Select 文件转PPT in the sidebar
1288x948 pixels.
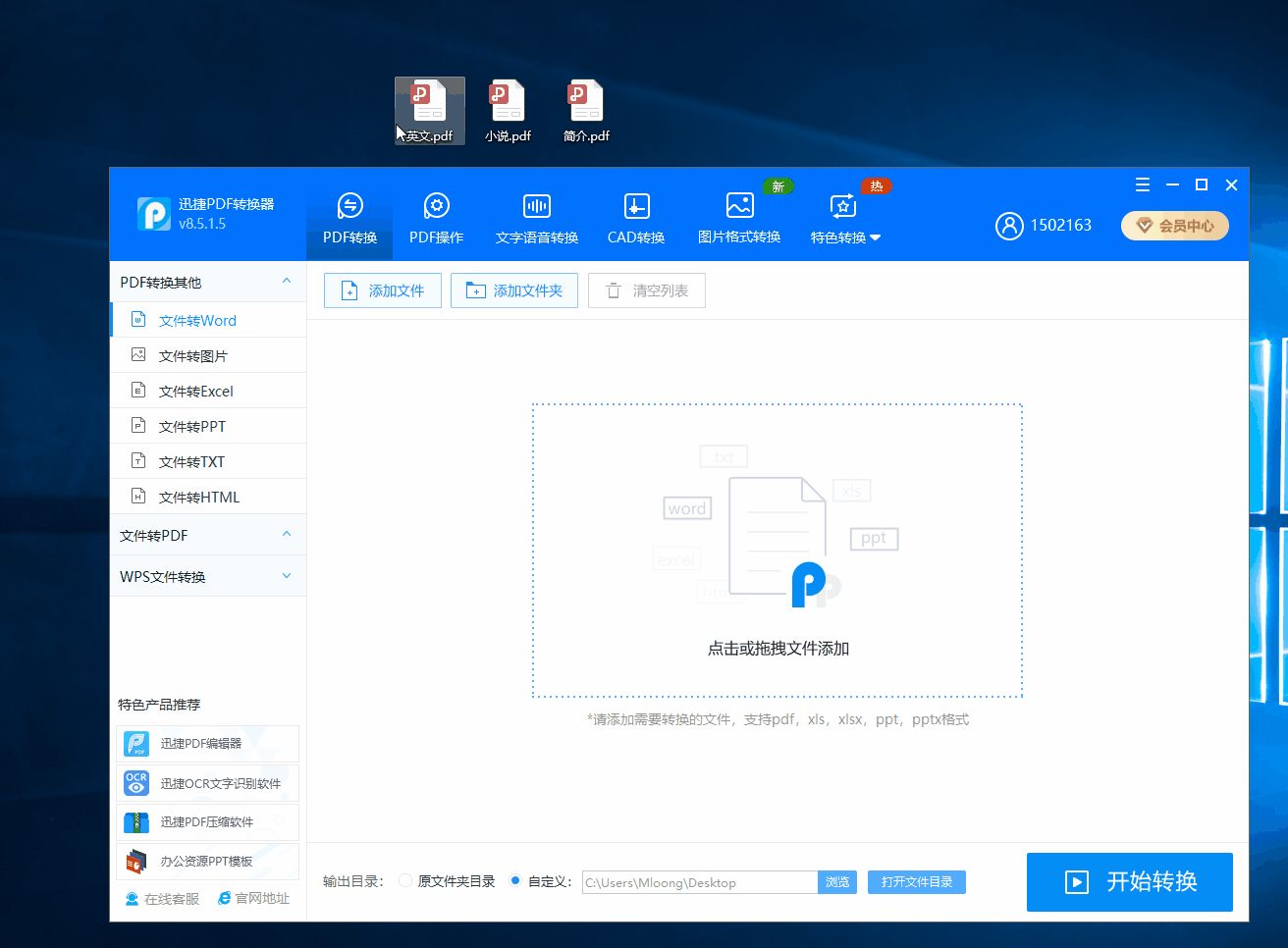tap(208, 426)
